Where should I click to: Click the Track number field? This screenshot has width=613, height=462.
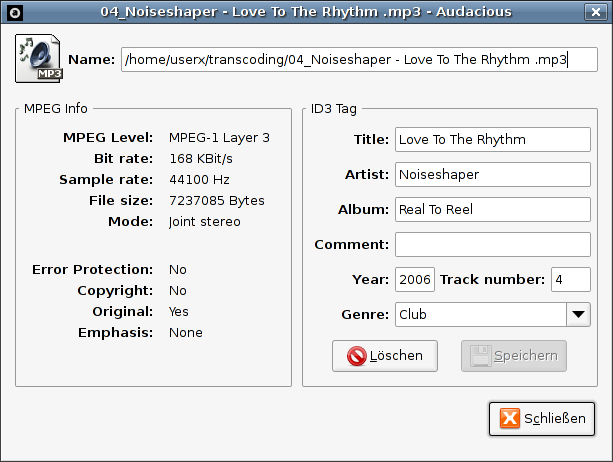571,279
